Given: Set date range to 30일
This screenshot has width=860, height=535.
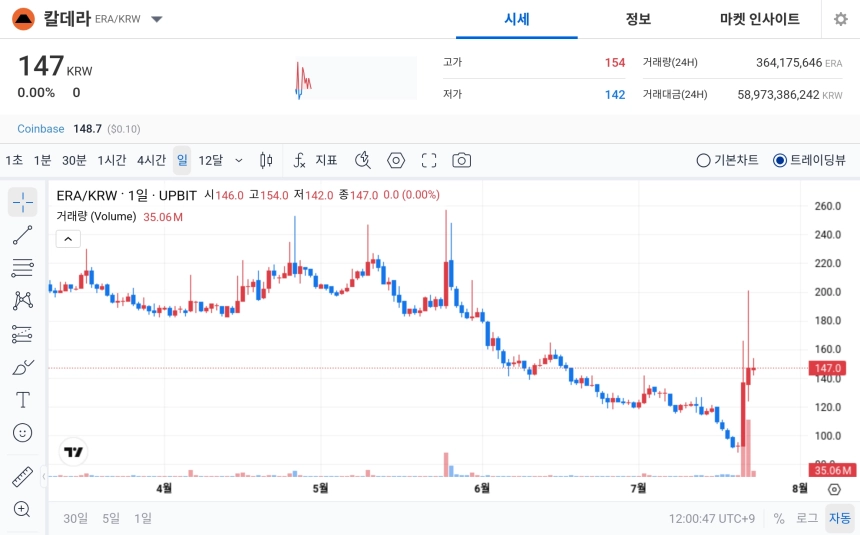Looking at the screenshot, I should 76,518.
